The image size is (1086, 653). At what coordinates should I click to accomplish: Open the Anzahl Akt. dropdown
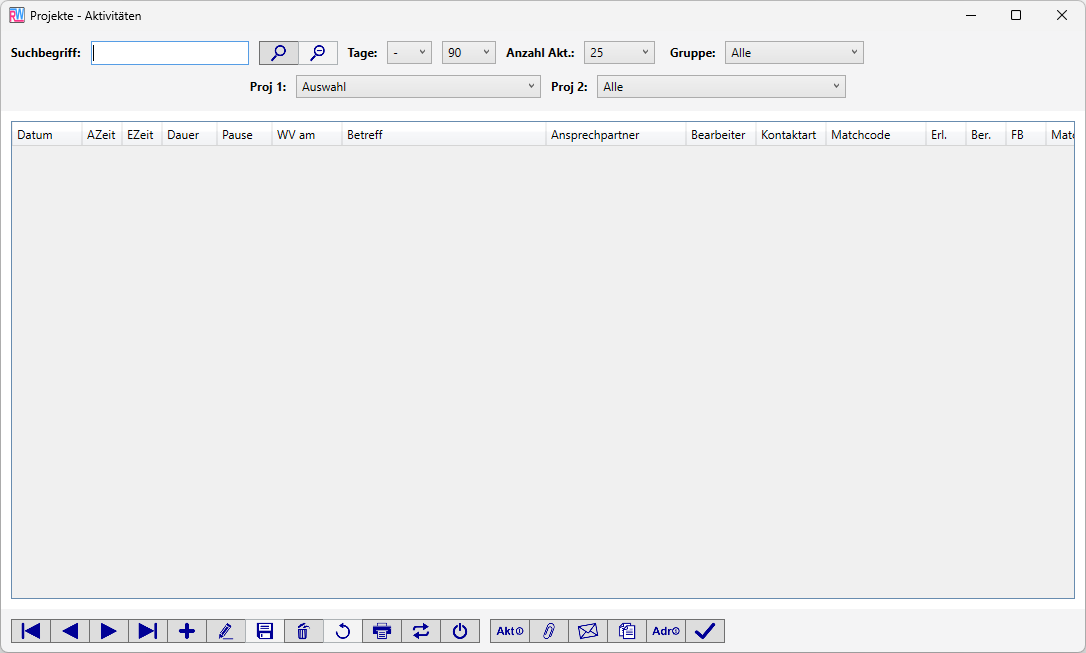point(619,53)
